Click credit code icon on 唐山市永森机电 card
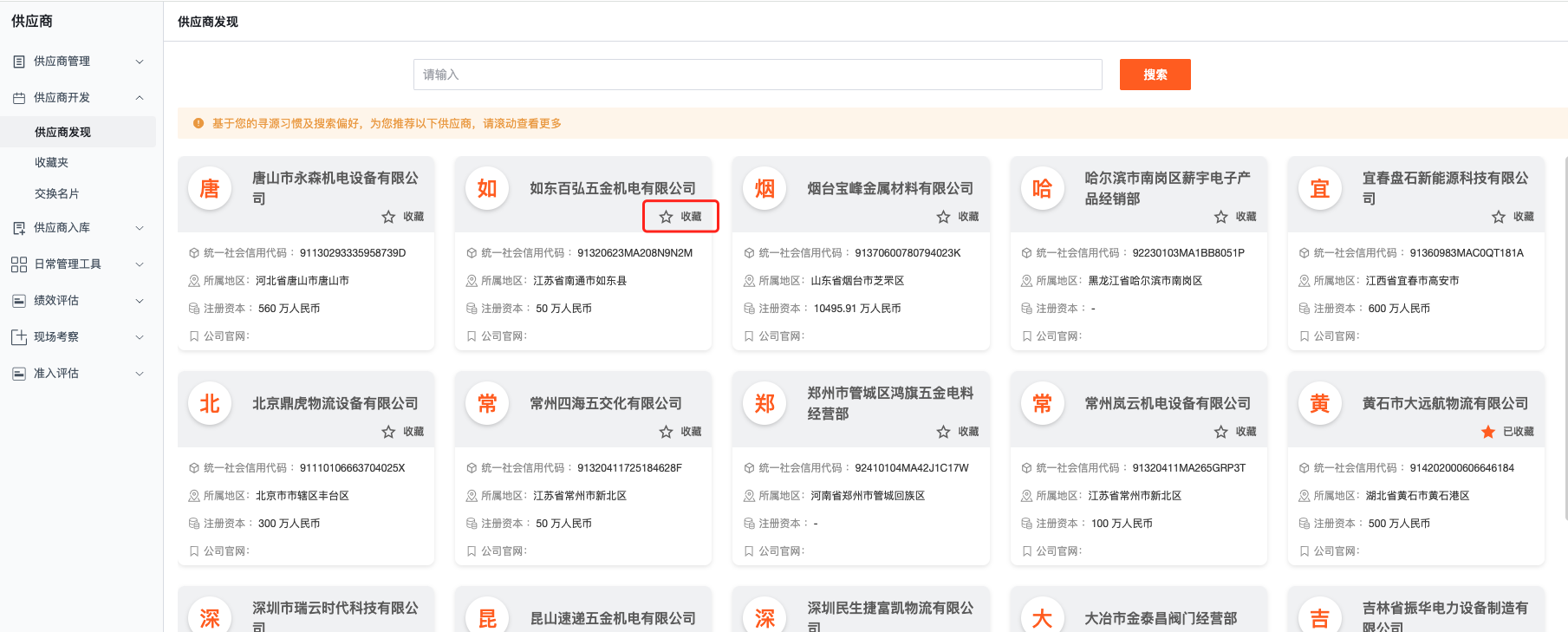This screenshot has width=1568, height=632. tap(194, 253)
